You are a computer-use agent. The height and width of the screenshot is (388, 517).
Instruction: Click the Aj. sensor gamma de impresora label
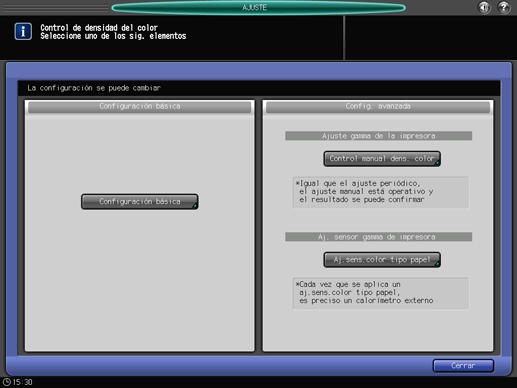point(378,237)
